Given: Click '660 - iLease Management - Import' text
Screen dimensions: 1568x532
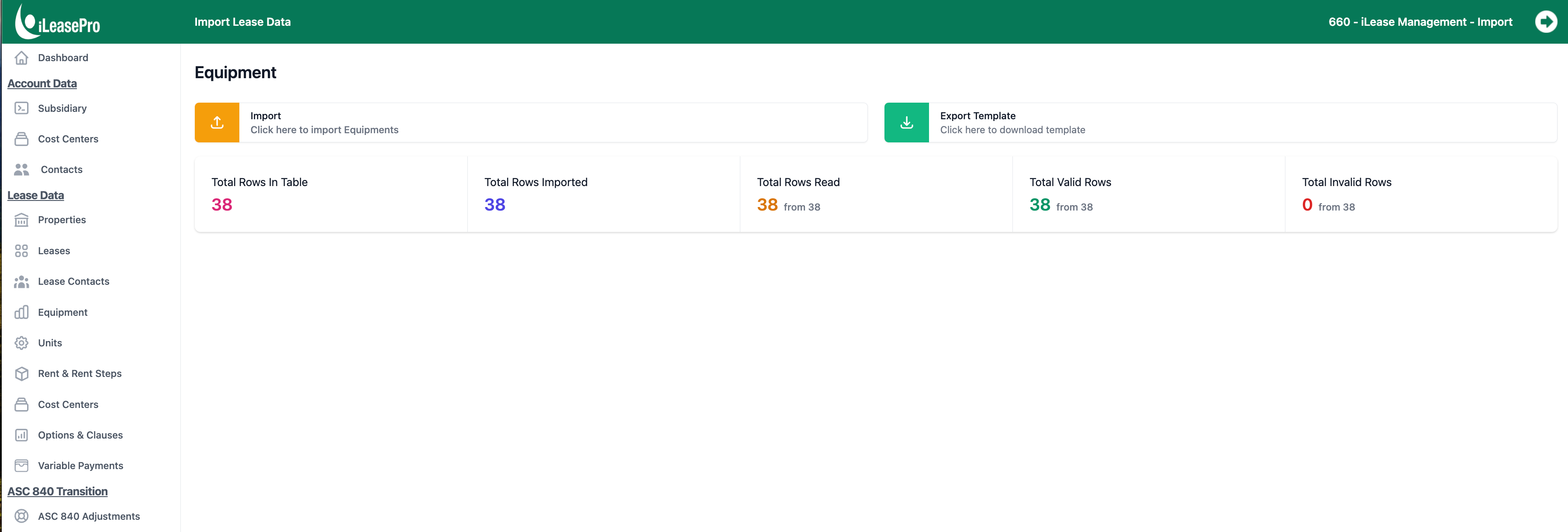Looking at the screenshot, I should click(1420, 22).
